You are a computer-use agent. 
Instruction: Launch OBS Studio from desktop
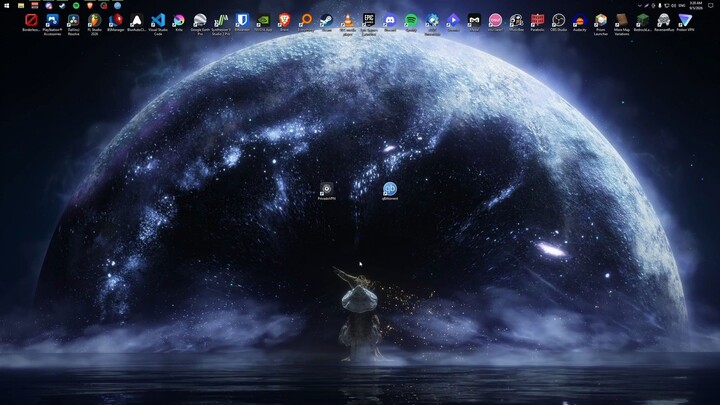[x=559, y=22]
